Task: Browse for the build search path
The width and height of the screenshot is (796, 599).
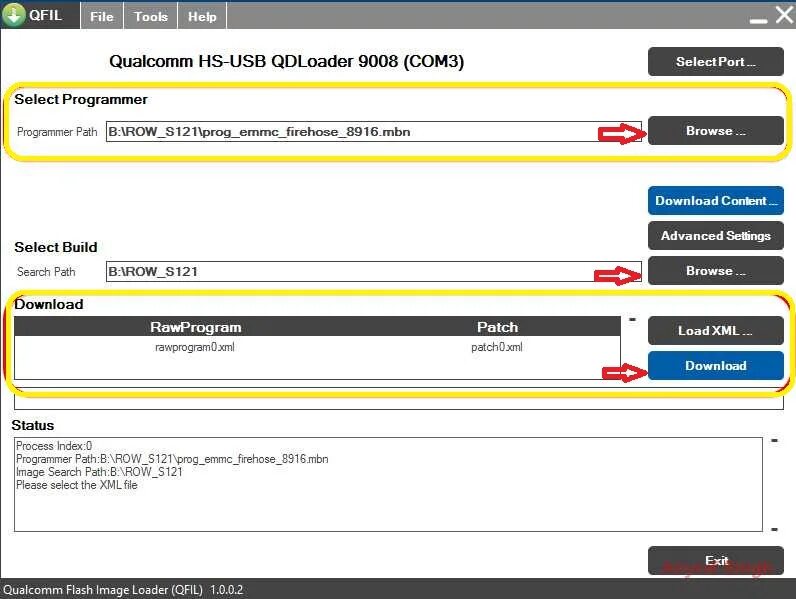Action: [715, 271]
